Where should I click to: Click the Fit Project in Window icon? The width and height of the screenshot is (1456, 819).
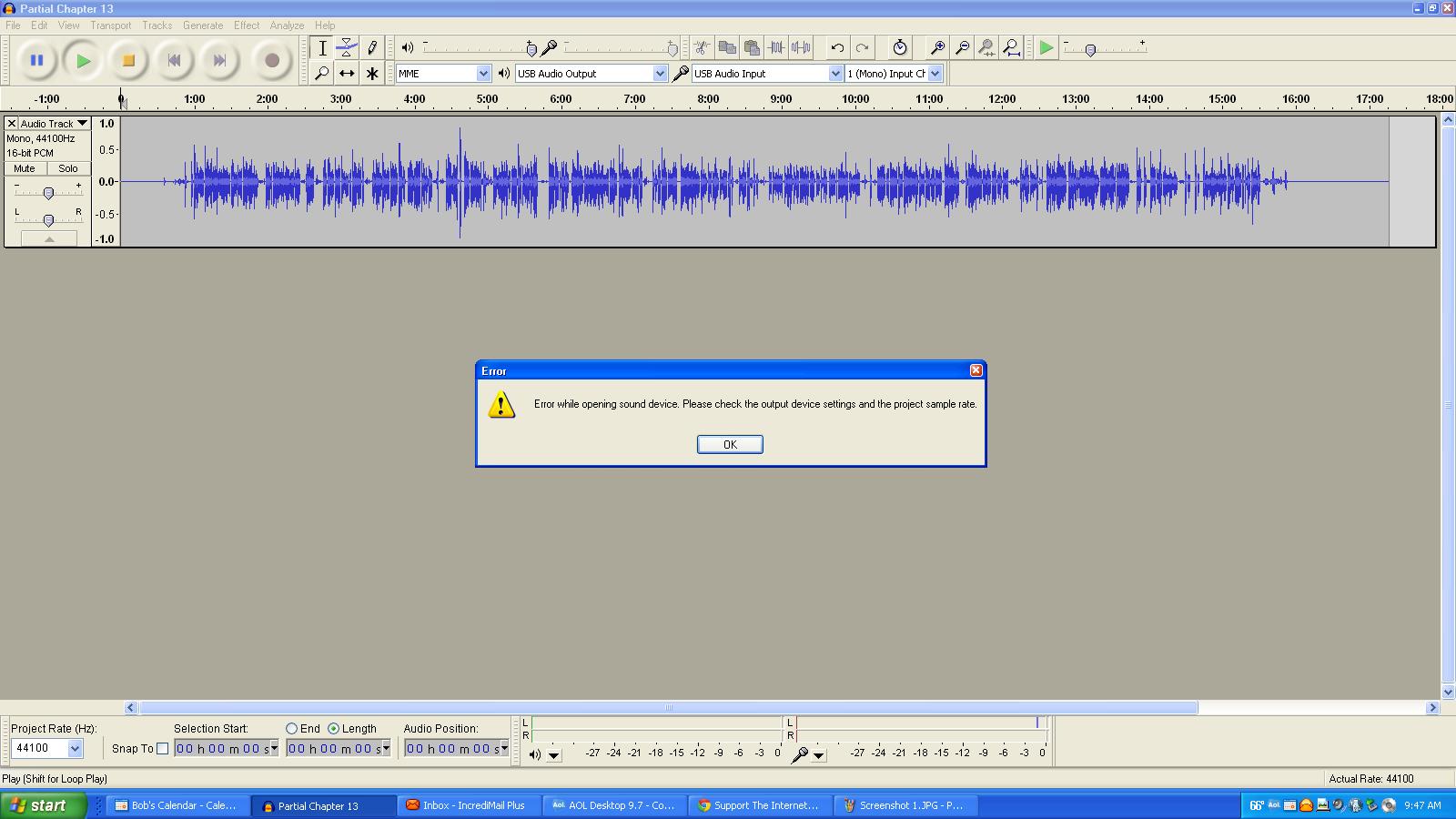1011,47
